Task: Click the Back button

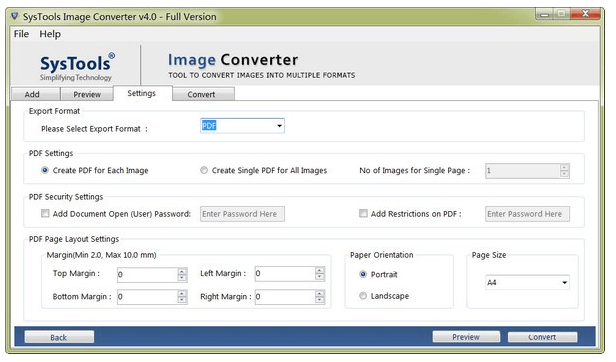Action: 59,337
